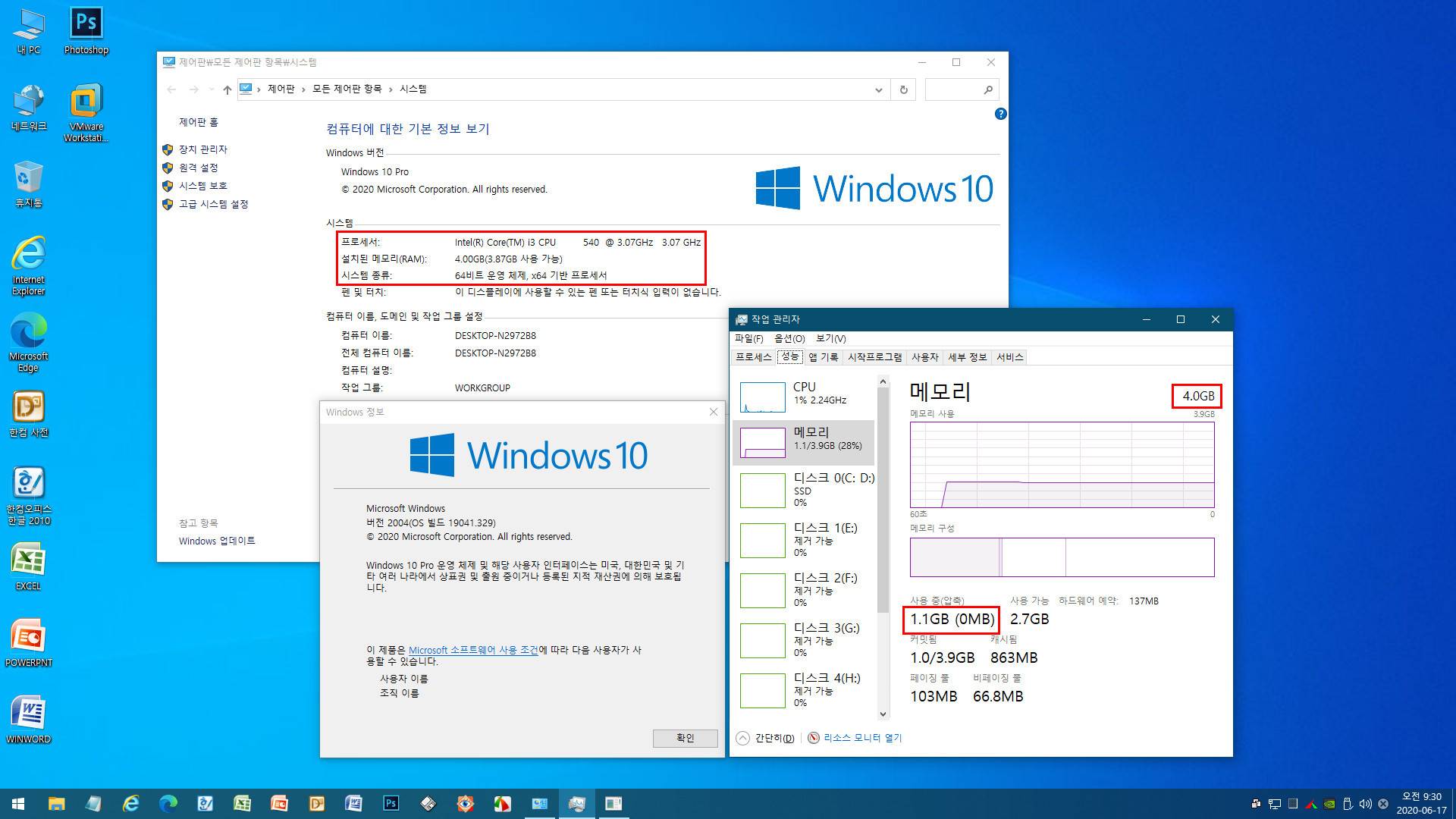This screenshot has height=819, width=1456.
Task: Select 디스크 3(G:) performance item
Action: [x=804, y=640]
